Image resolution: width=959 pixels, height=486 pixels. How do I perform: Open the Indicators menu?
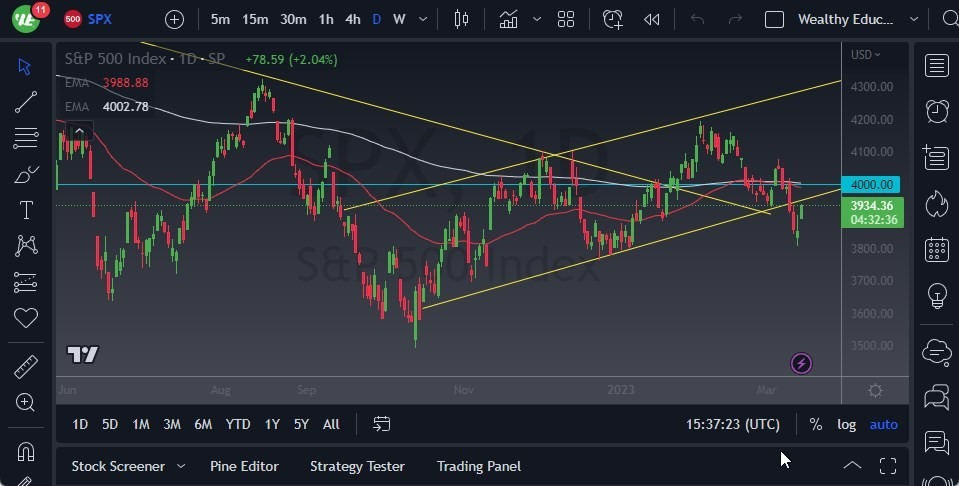coord(508,20)
